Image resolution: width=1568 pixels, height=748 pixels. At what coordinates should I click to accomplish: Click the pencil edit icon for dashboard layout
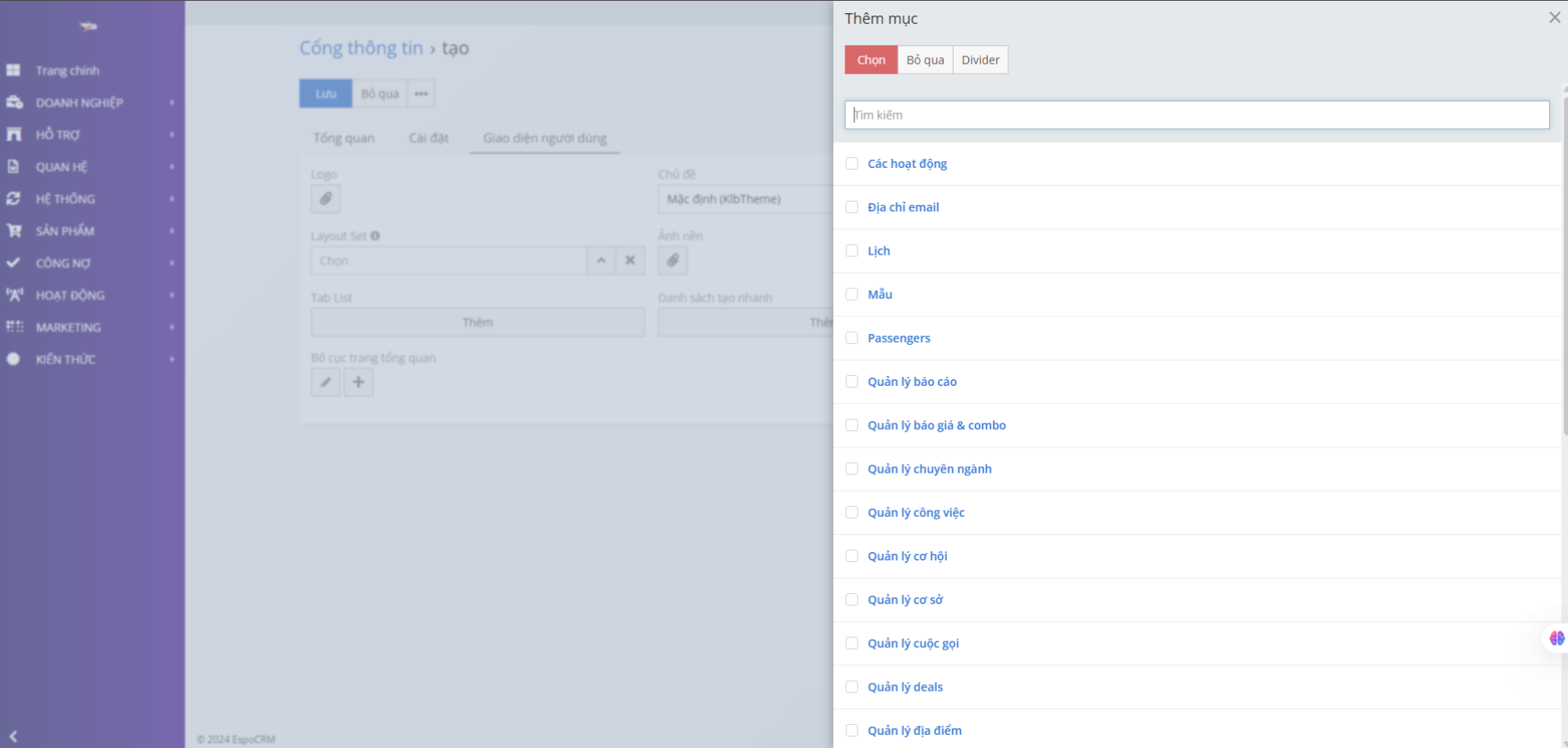click(x=325, y=383)
